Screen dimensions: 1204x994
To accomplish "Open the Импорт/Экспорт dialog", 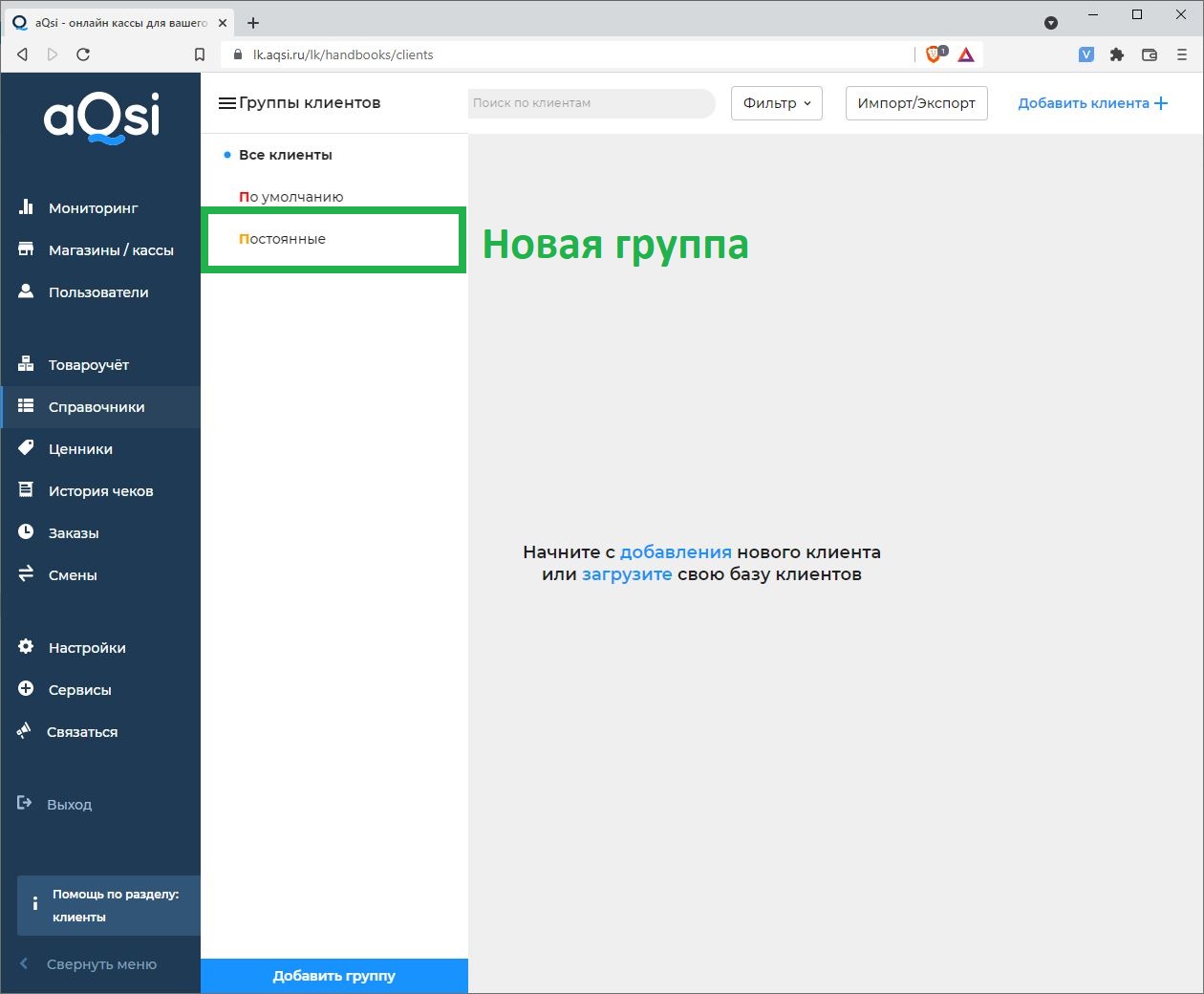I will click(x=915, y=102).
